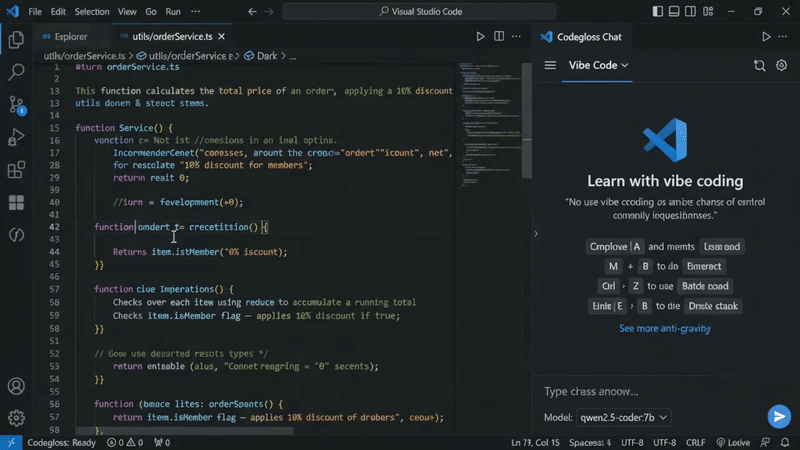Open Customize Layout icon
Screen dimensions: 800x450
708,11
